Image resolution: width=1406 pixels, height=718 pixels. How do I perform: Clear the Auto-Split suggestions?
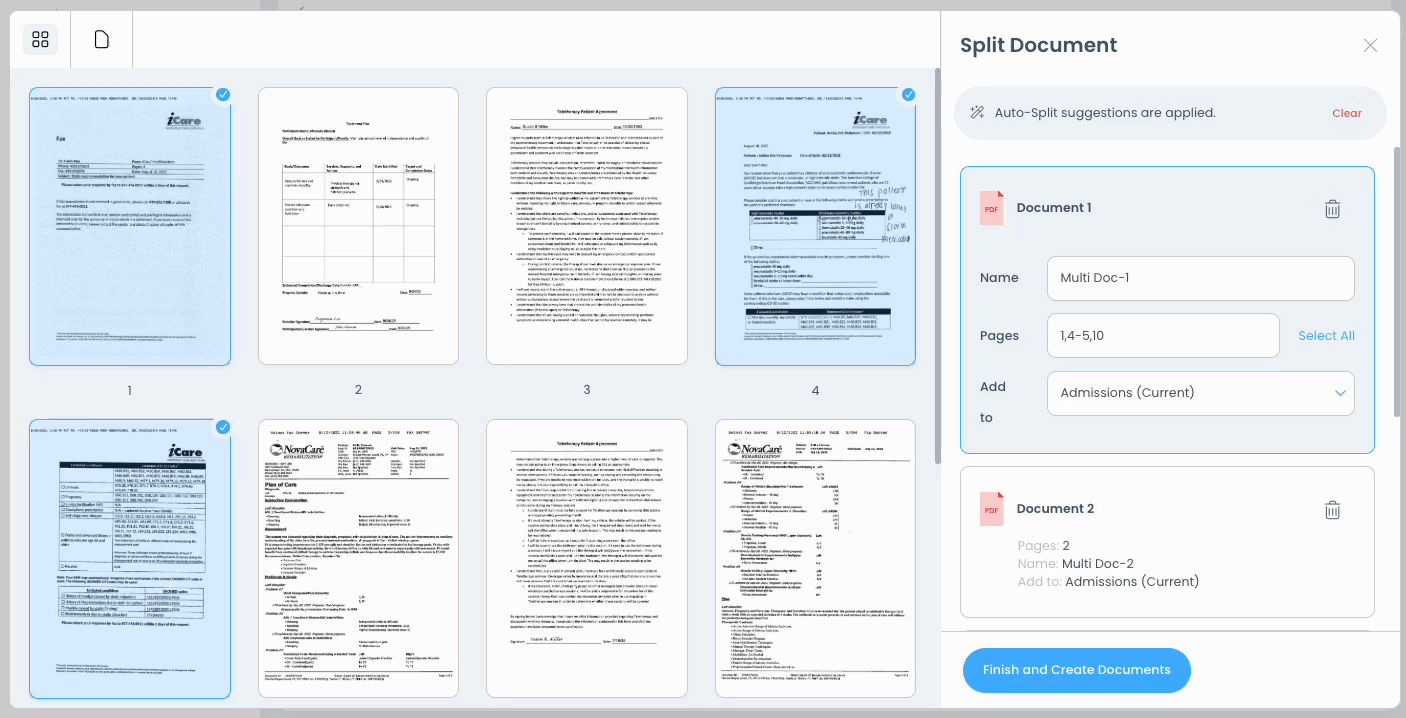(x=1346, y=113)
